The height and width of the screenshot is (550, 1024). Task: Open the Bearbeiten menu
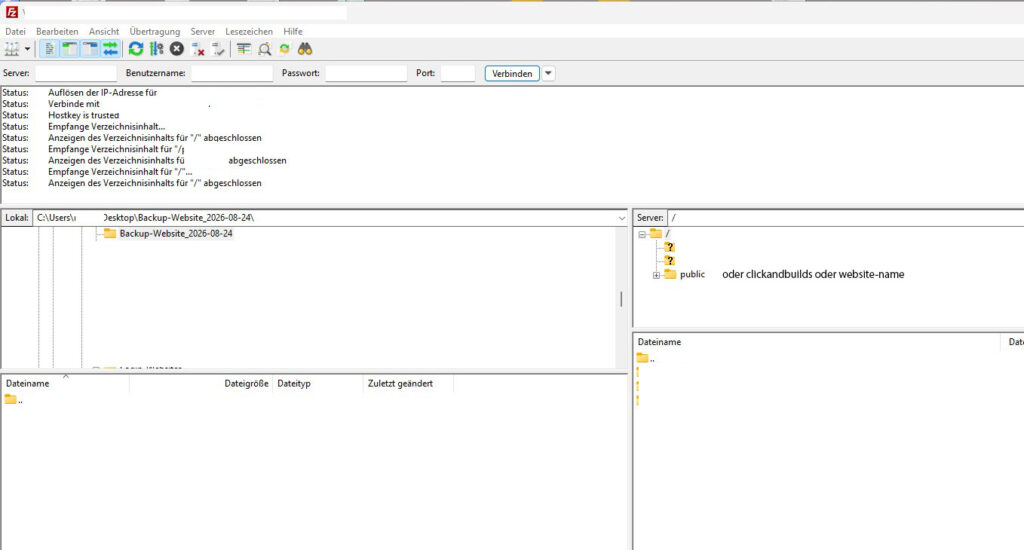[x=57, y=31]
